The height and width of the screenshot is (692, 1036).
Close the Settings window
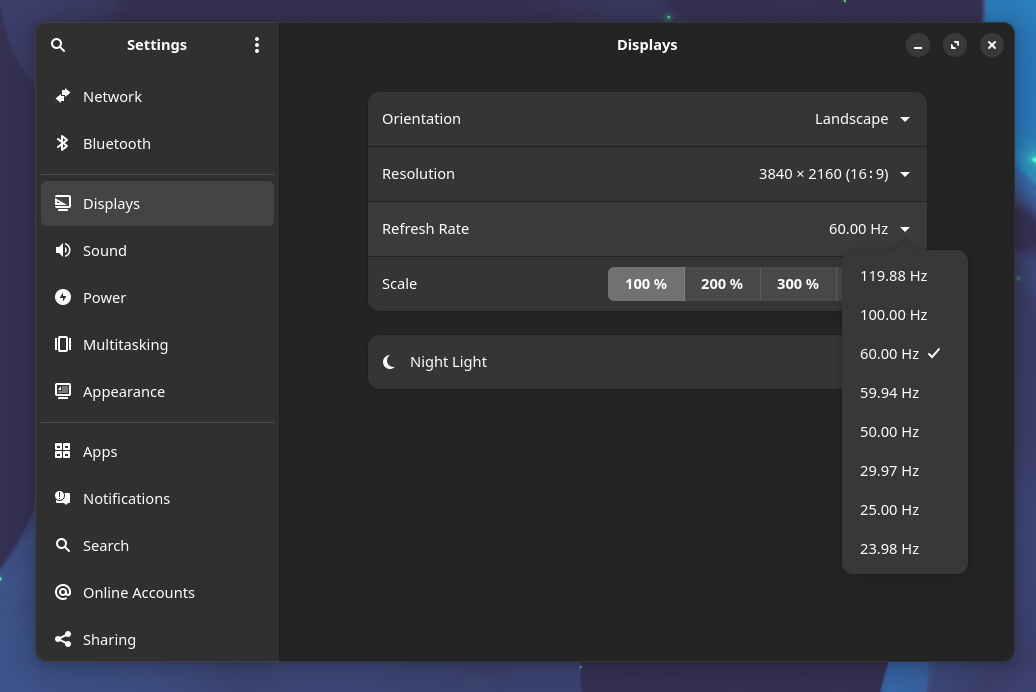(x=992, y=45)
